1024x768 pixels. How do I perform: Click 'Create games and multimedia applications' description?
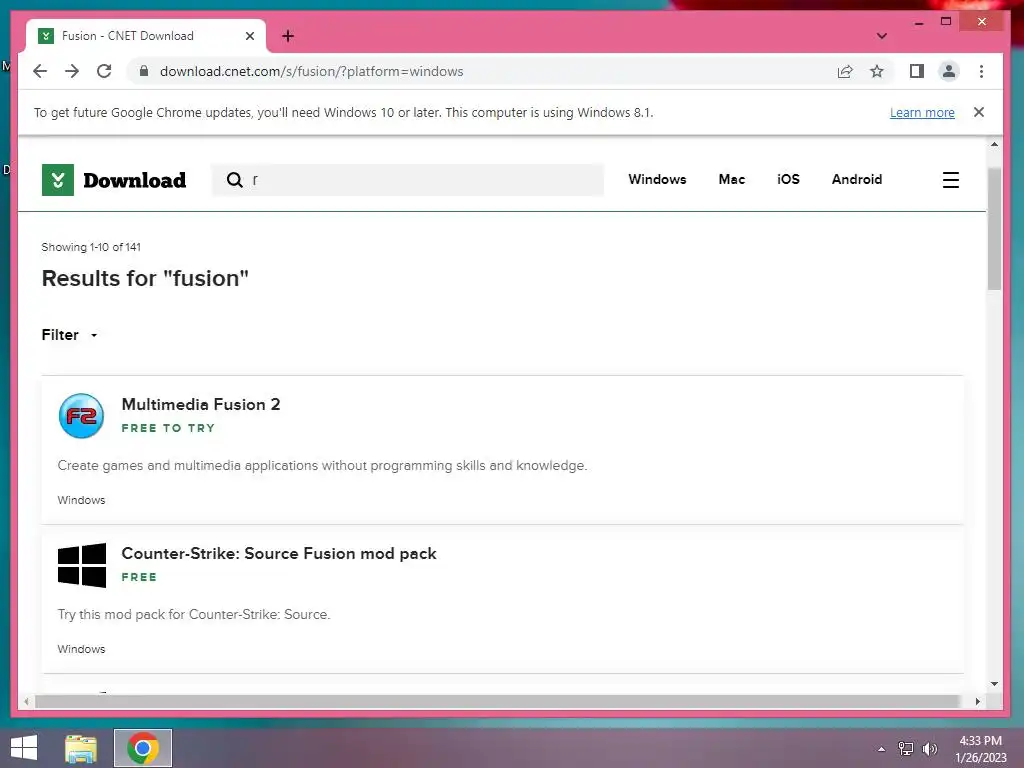point(323,466)
